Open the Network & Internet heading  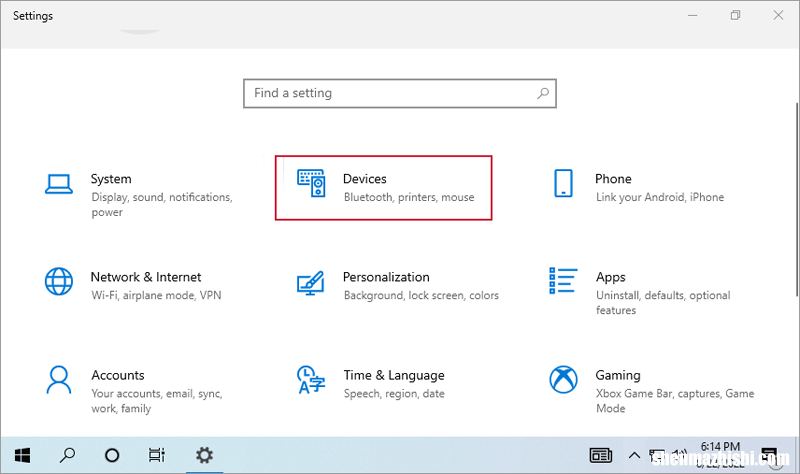click(146, 277)
